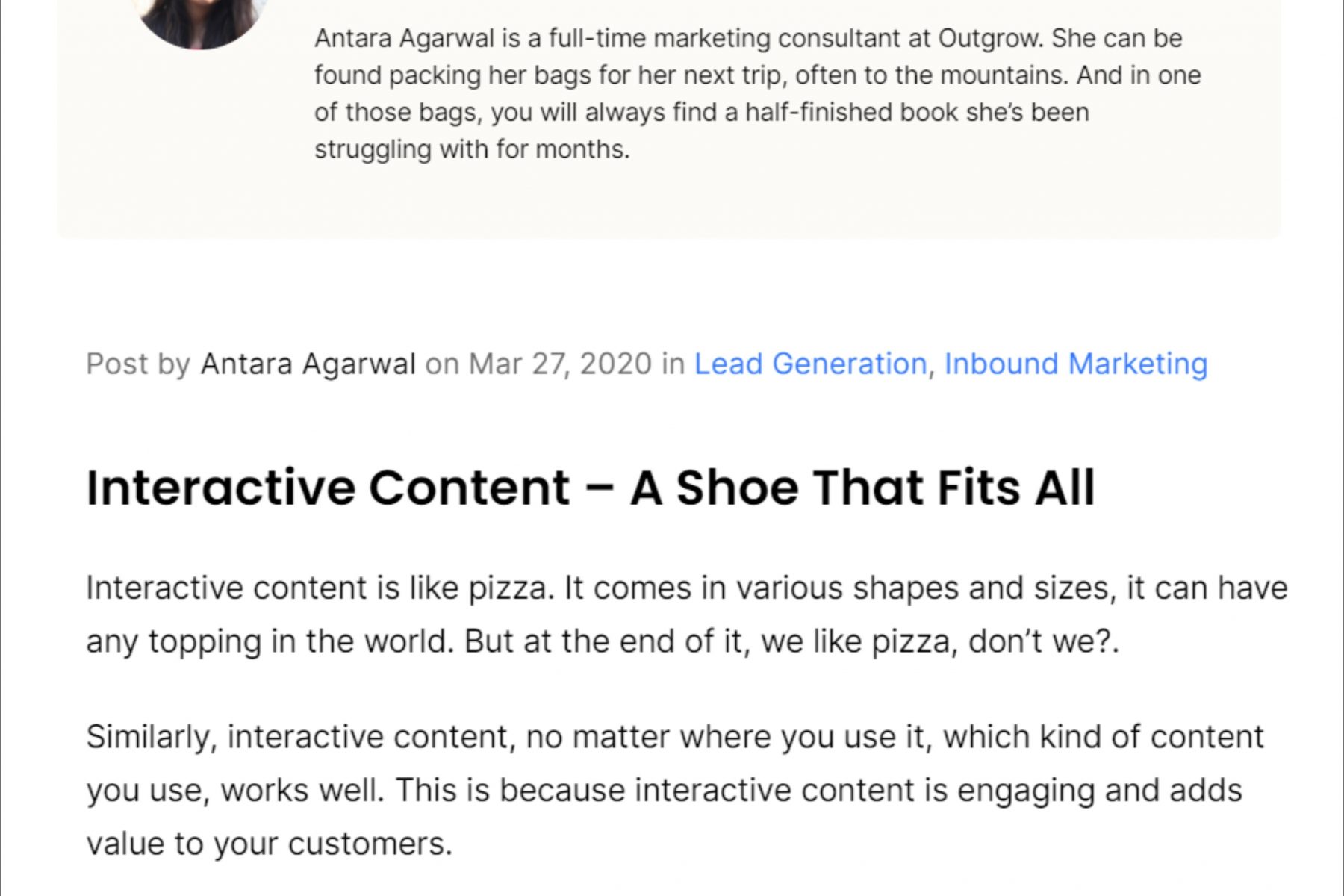Click the word 'topping' in first paragraph

pyautogui.click(x=204, y=641)
